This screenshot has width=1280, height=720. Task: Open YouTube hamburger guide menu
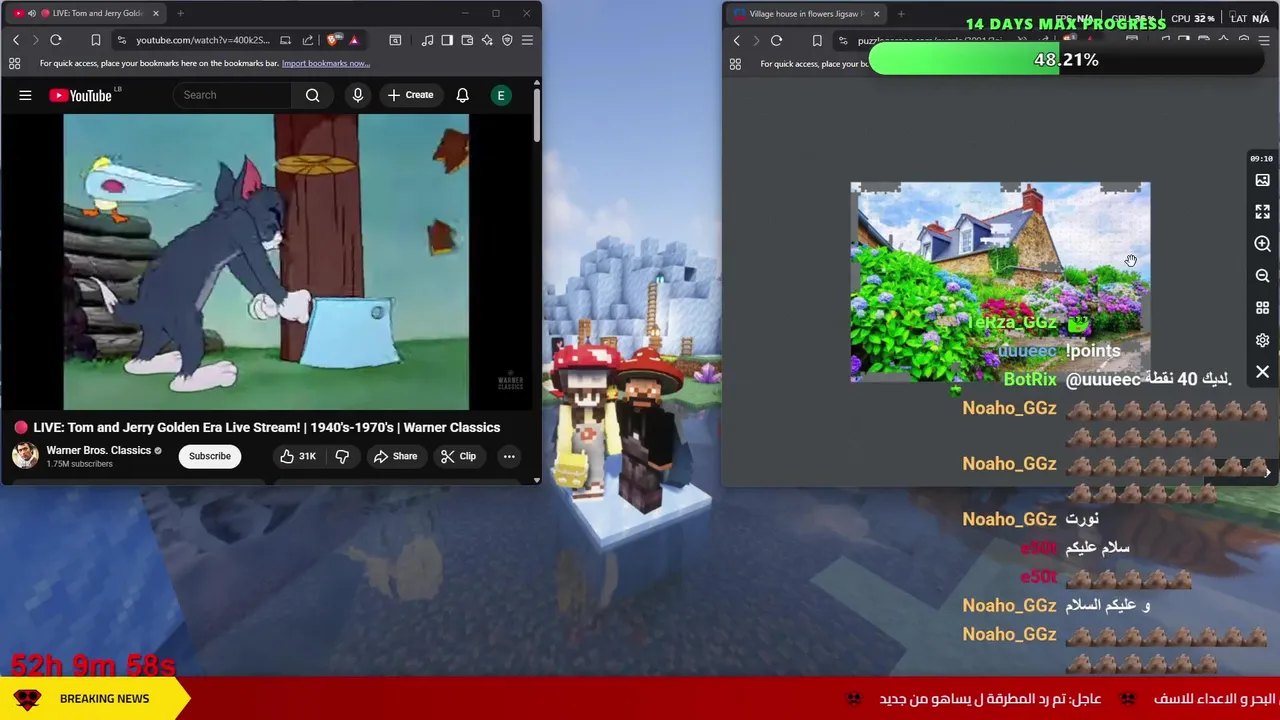[25, 95]
